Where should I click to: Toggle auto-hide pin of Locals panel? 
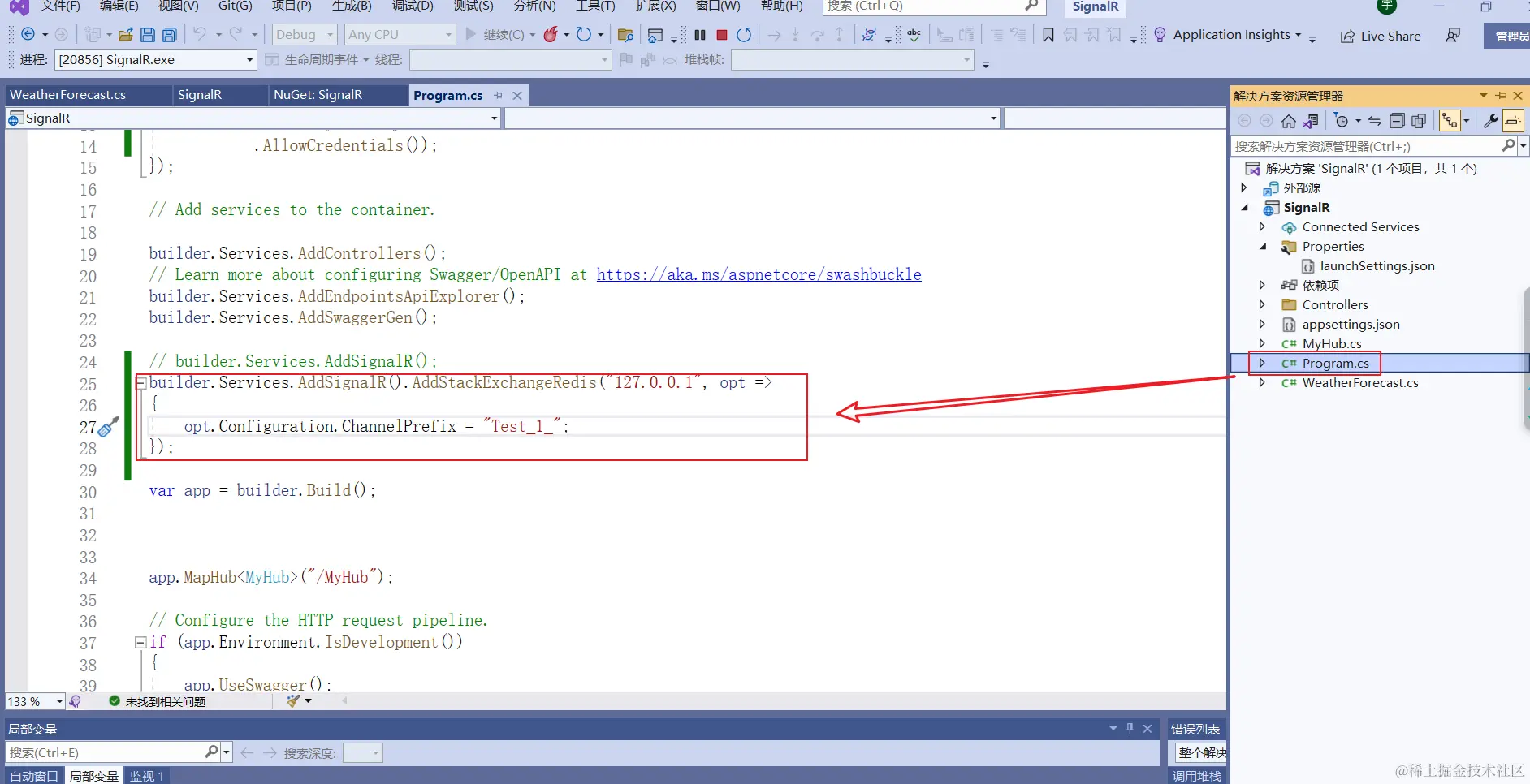click(1130, 729)
